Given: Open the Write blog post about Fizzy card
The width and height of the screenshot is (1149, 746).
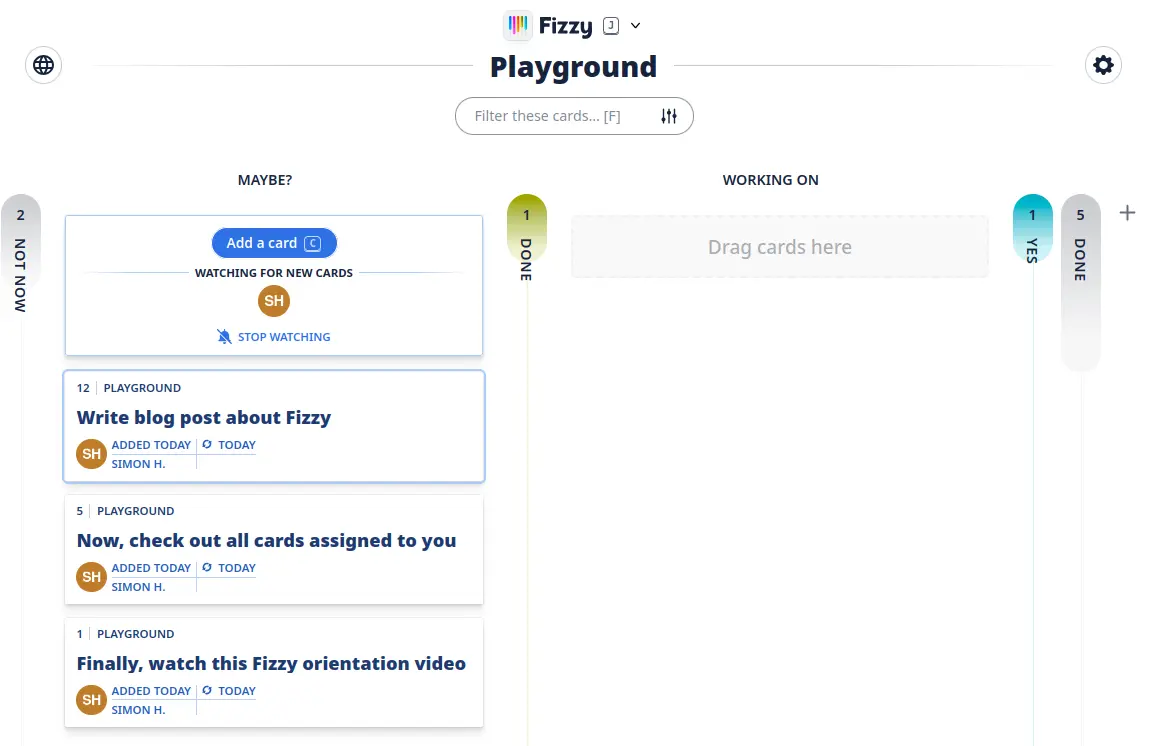Looking at the screenshot, I should [x=204, y=417].
